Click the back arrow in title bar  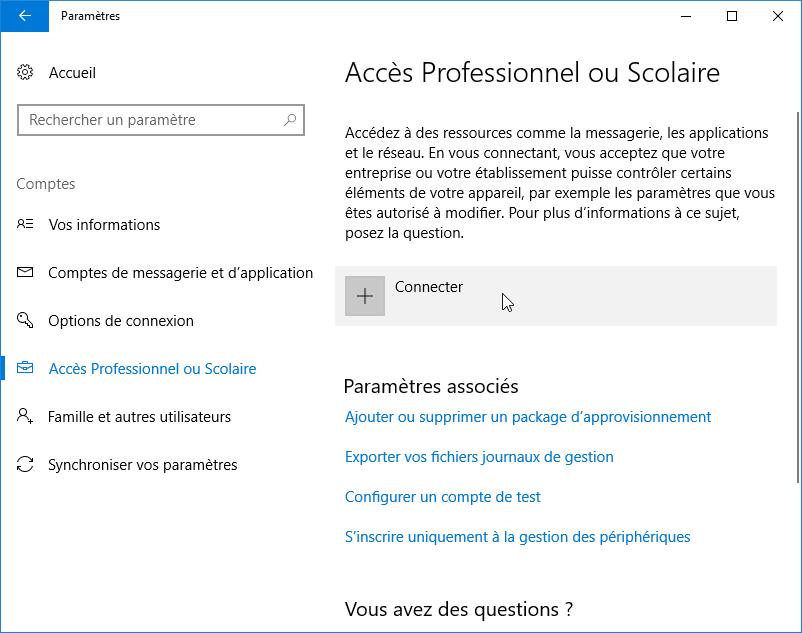pos(25,16)
